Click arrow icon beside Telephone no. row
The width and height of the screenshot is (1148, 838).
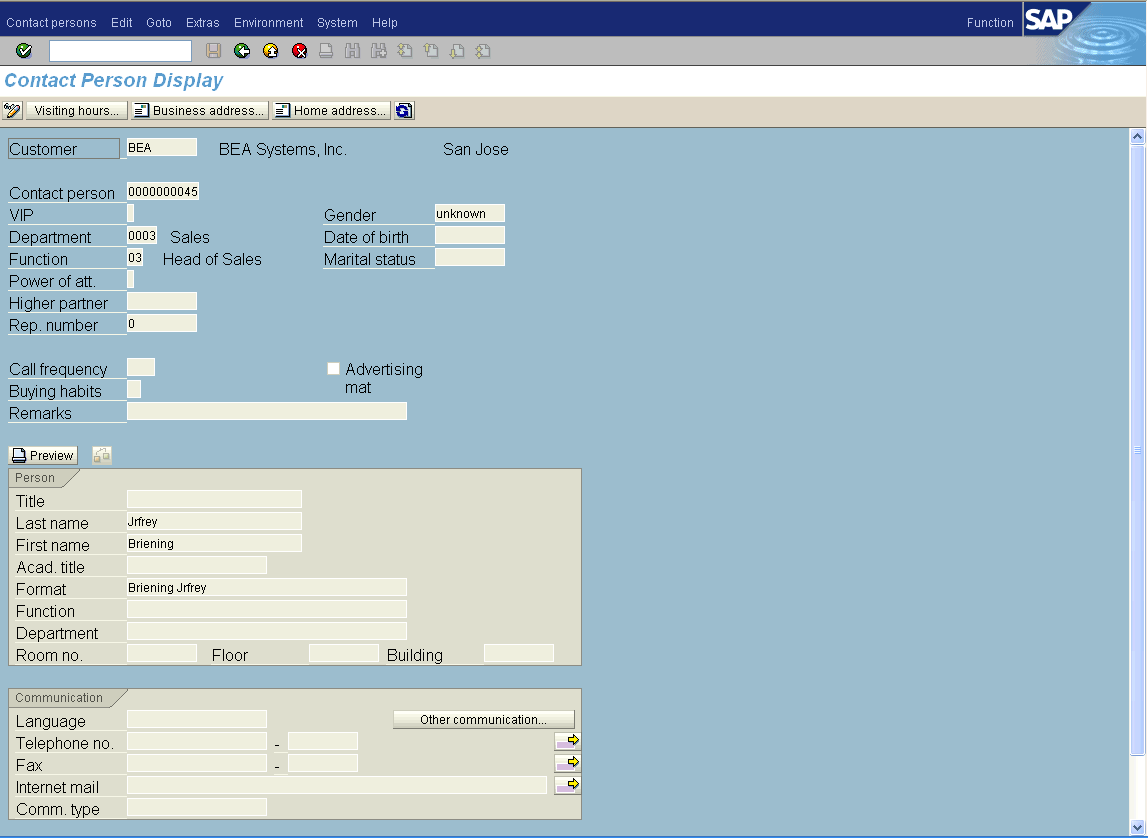567,741
